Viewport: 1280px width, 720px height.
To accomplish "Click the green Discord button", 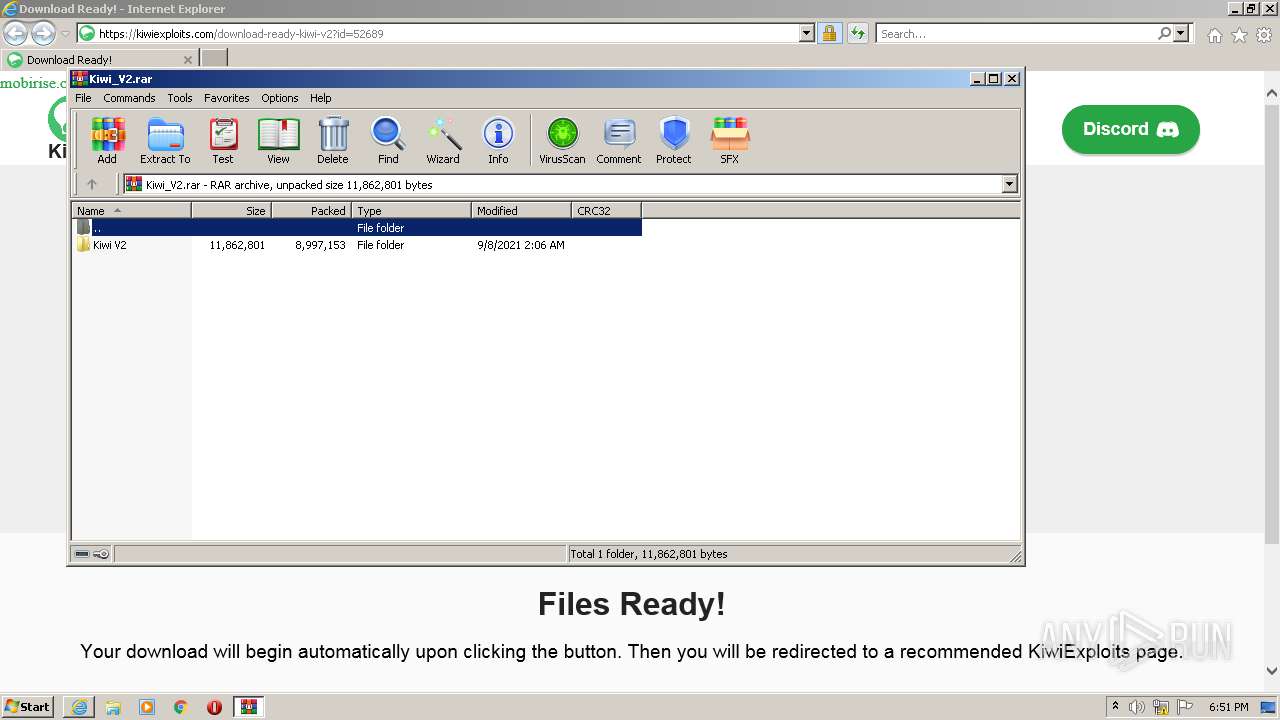I will [1130, 129].
